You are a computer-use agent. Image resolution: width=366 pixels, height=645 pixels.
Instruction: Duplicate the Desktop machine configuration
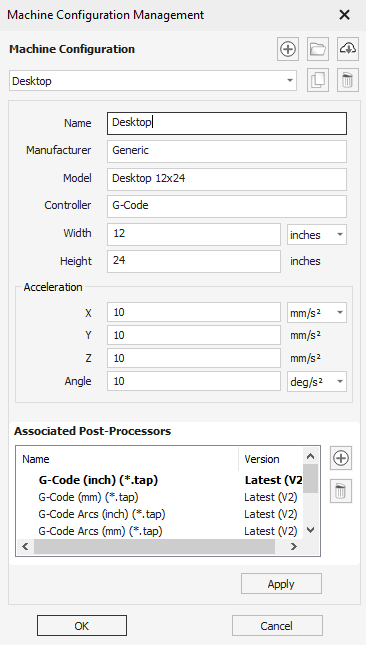(318, 80)
